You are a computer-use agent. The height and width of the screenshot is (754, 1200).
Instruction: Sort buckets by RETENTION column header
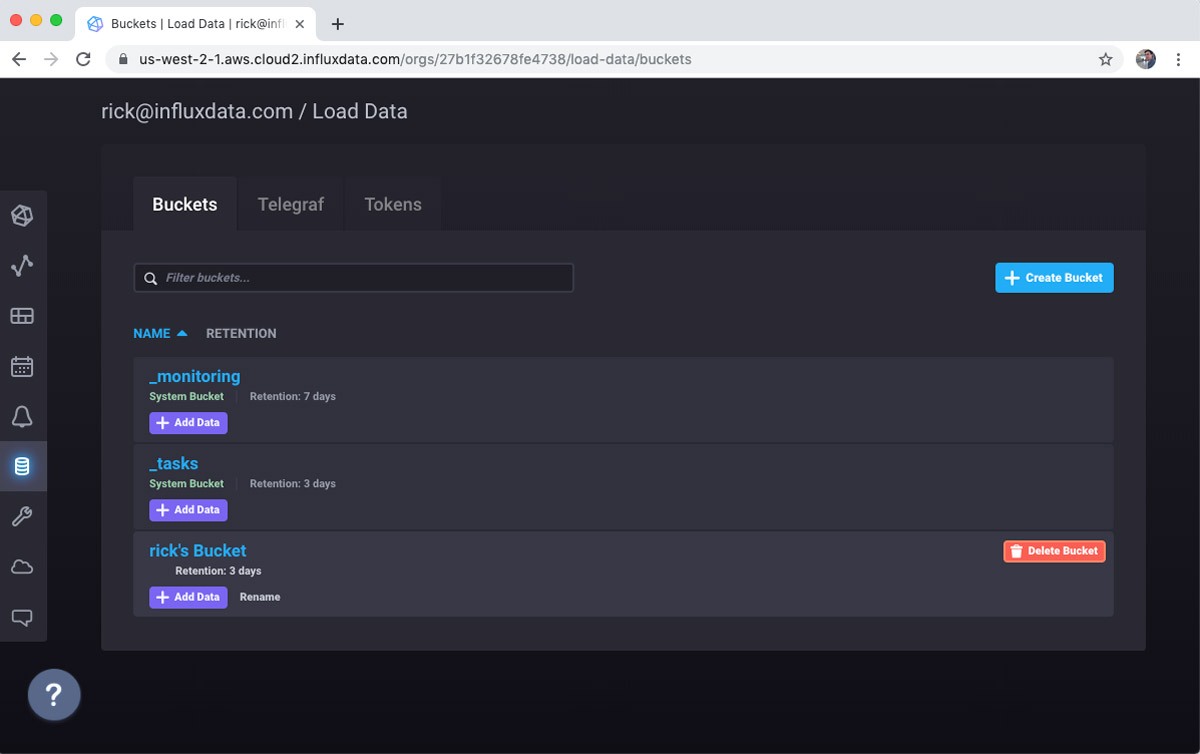click(x=241, y=333)
